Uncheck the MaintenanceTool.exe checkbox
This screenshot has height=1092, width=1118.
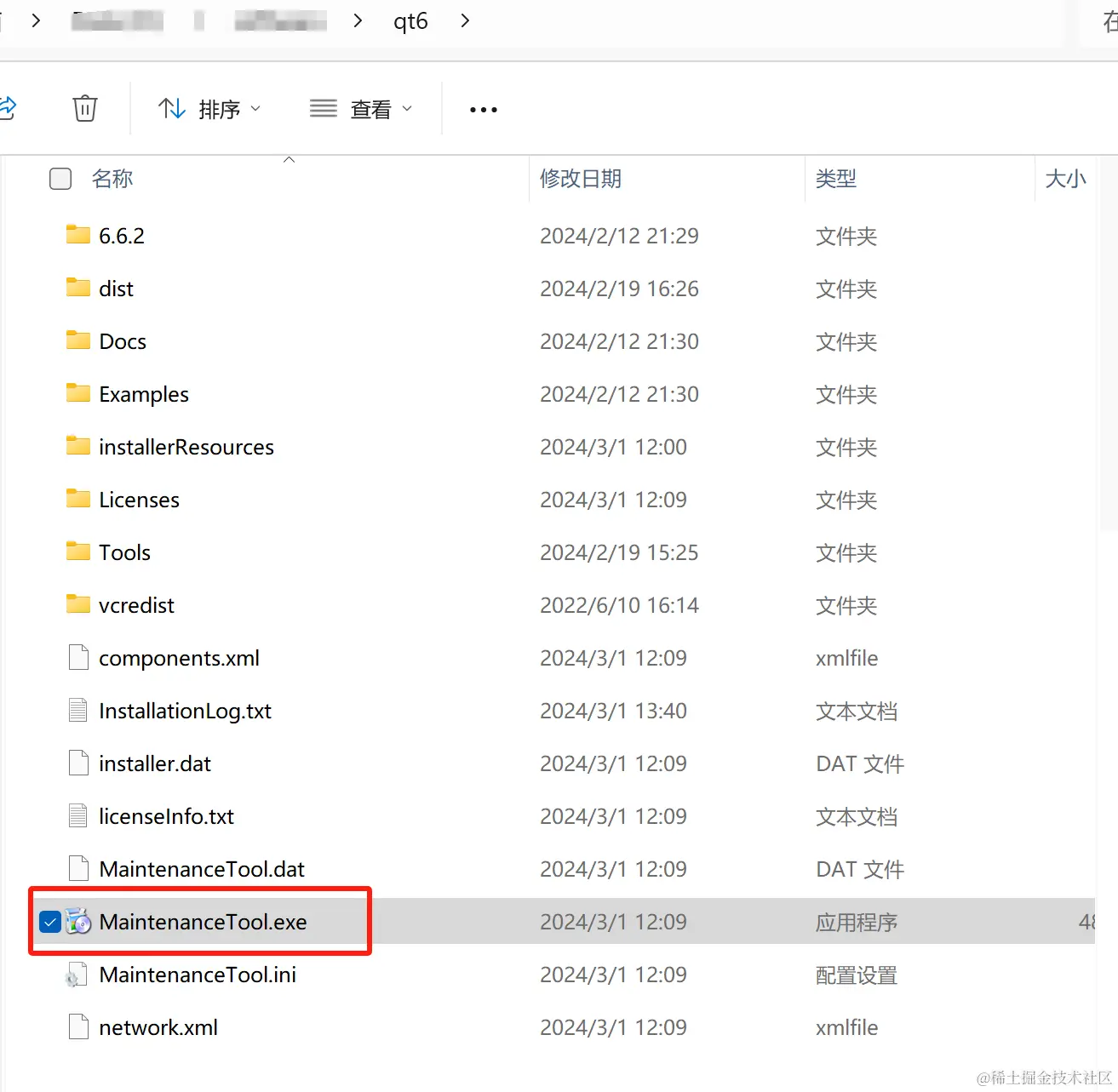[x=50, y=922]
